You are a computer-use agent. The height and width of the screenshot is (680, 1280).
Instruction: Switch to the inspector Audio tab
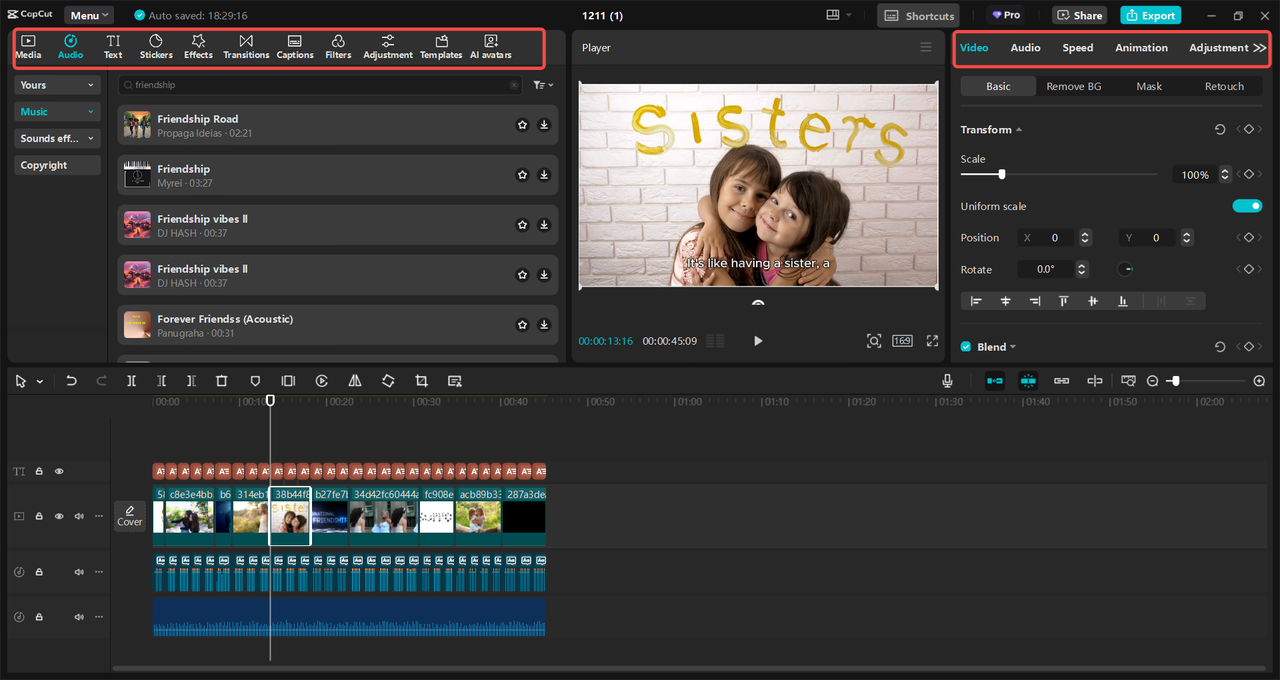1025,48
